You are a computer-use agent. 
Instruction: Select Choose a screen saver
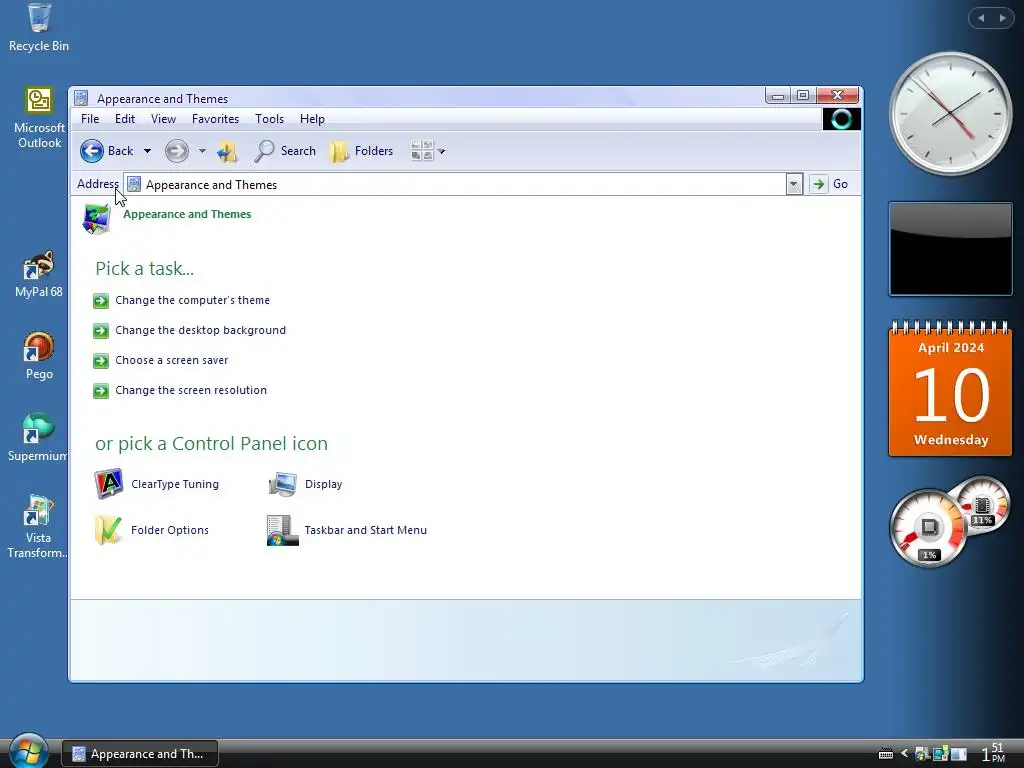(172, 360)
